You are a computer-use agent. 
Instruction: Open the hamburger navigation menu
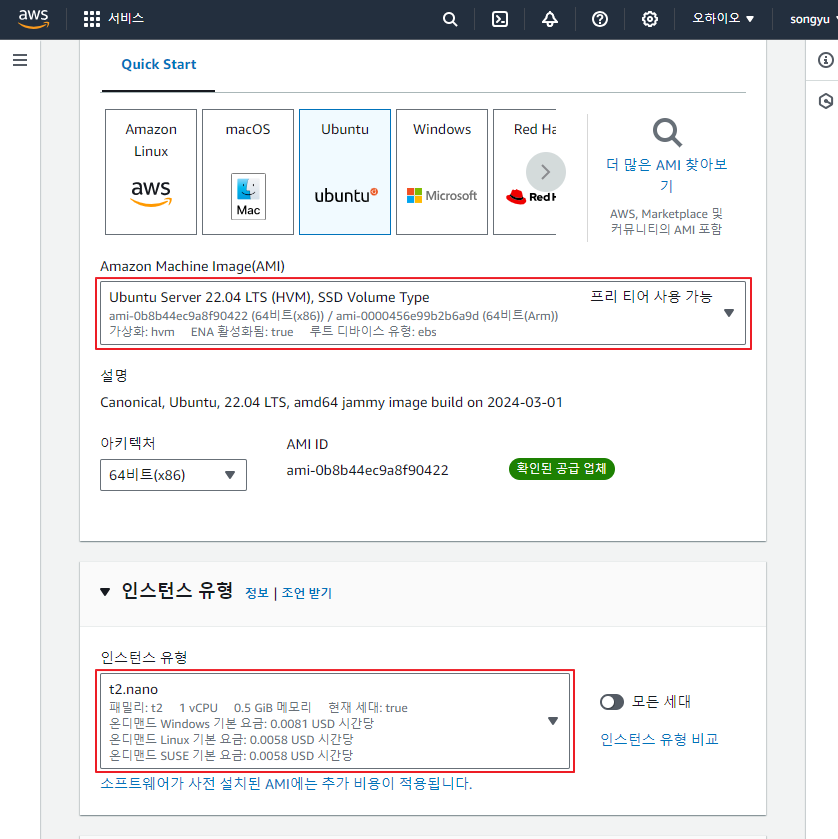click(x=20, y=60)
